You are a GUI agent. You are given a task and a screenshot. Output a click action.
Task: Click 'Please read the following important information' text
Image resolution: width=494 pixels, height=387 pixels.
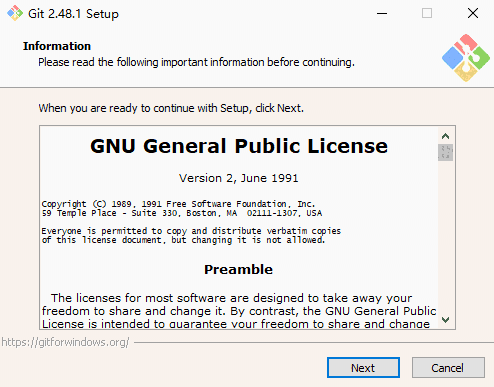pos(196,62)
